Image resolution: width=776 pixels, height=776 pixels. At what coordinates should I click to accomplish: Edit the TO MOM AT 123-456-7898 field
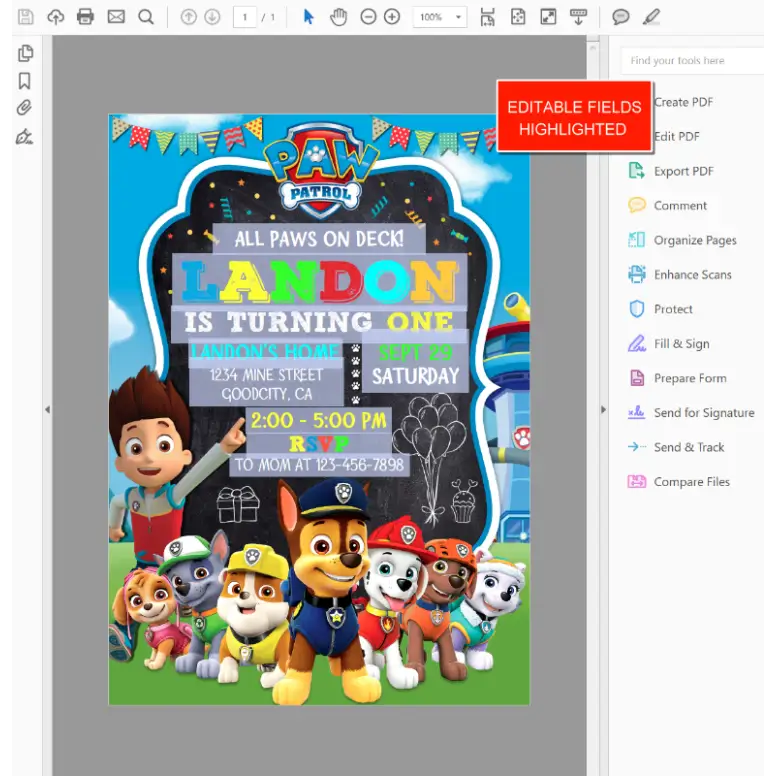click(320, 465)
